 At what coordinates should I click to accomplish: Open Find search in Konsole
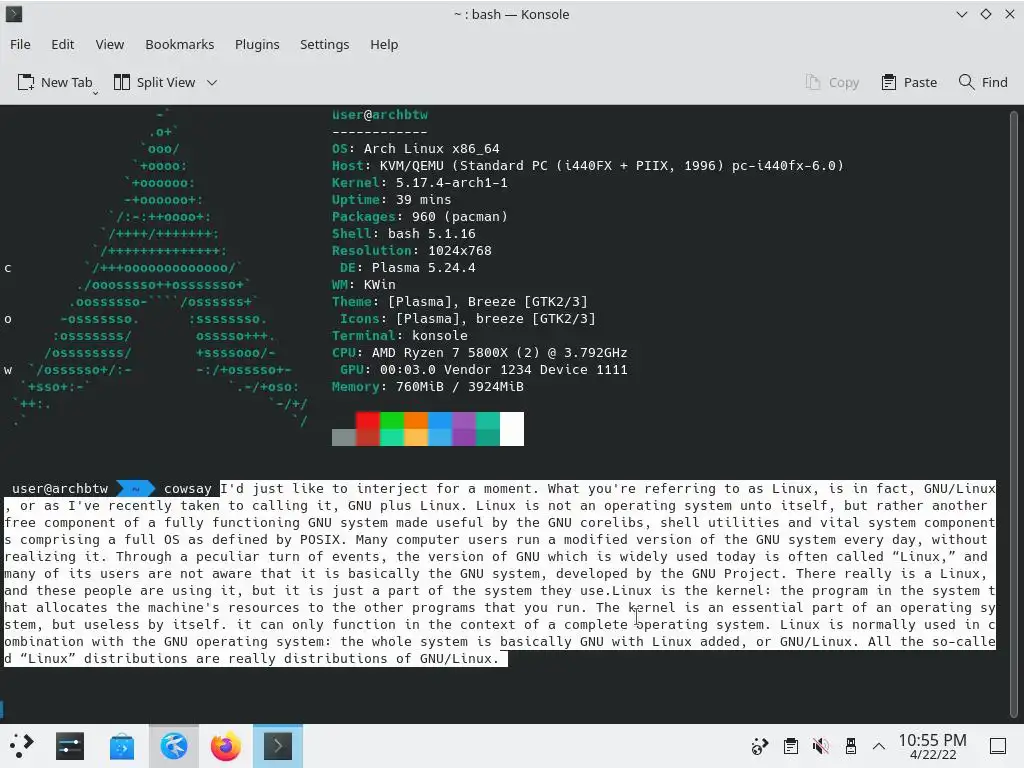(983, 82)
